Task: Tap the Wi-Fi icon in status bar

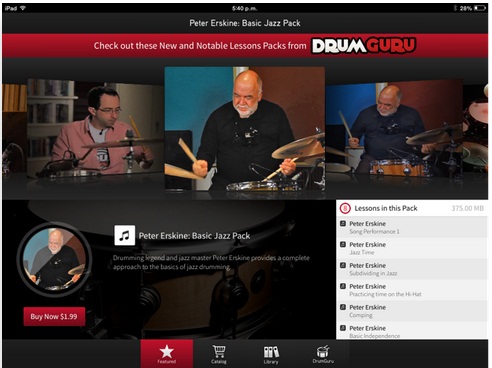Action: pyautogui.click(x=23, y=8)
